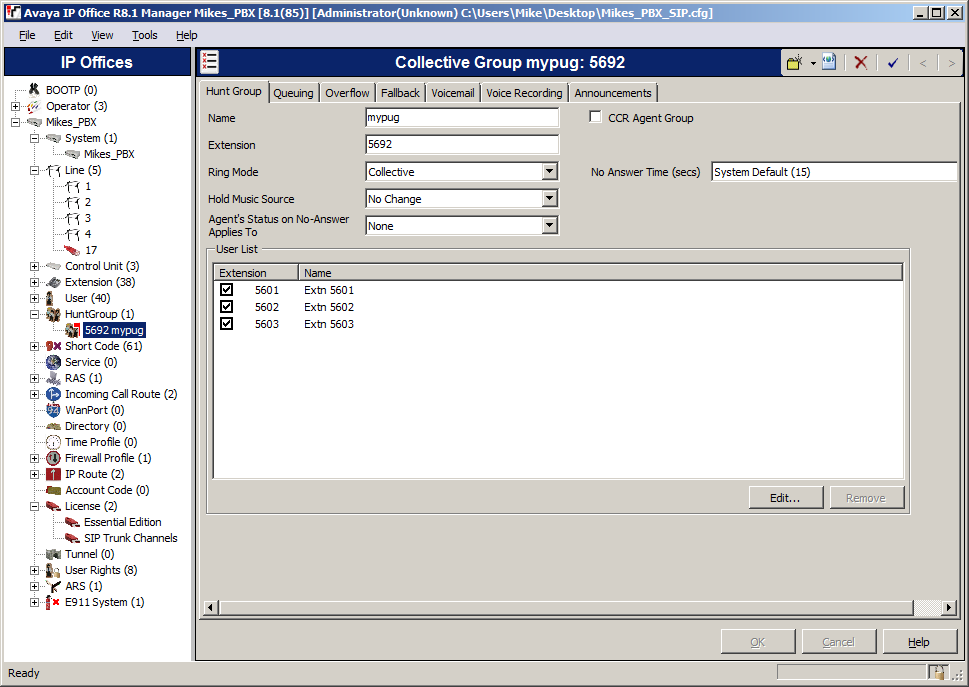This screenshot has height=687, width=969.
Task: Expand the Control Unit (3) node
Action: click(x=35, y=266)
